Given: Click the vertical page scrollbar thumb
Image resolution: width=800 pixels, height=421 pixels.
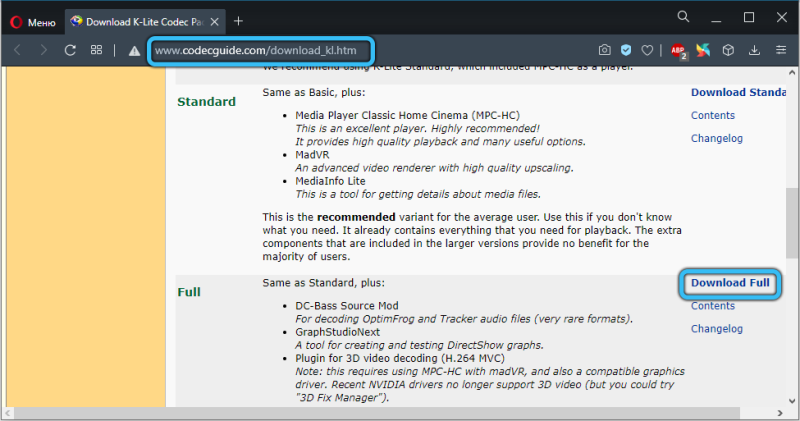Looking at the screenshot, I should [792, 223].
